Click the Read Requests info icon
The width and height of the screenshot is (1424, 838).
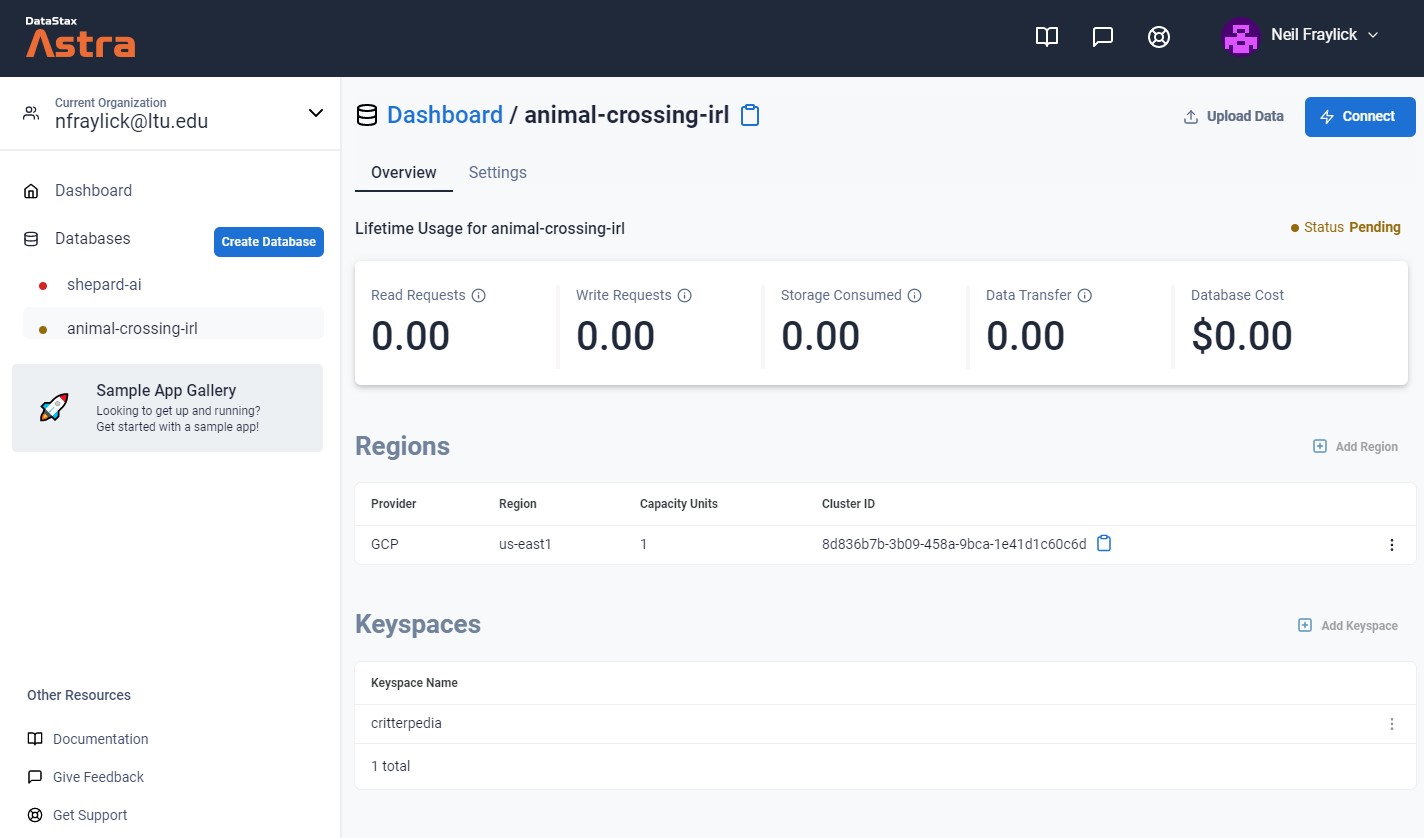[x=478, y=295]
